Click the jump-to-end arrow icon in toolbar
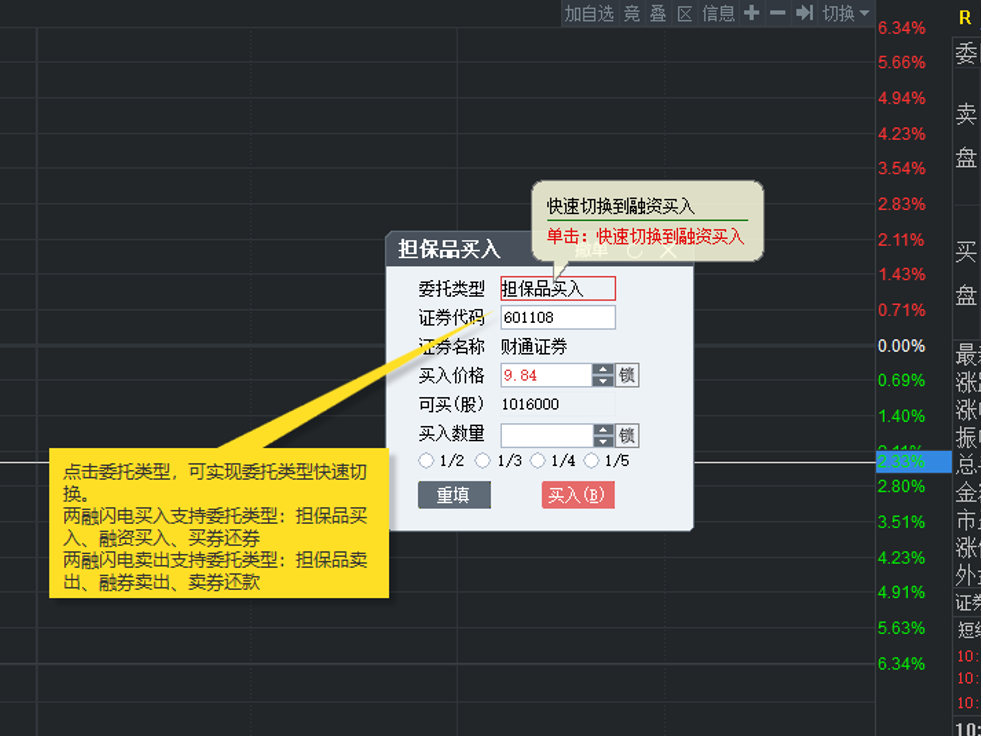The image size is (983, 736). click(804, 13)
